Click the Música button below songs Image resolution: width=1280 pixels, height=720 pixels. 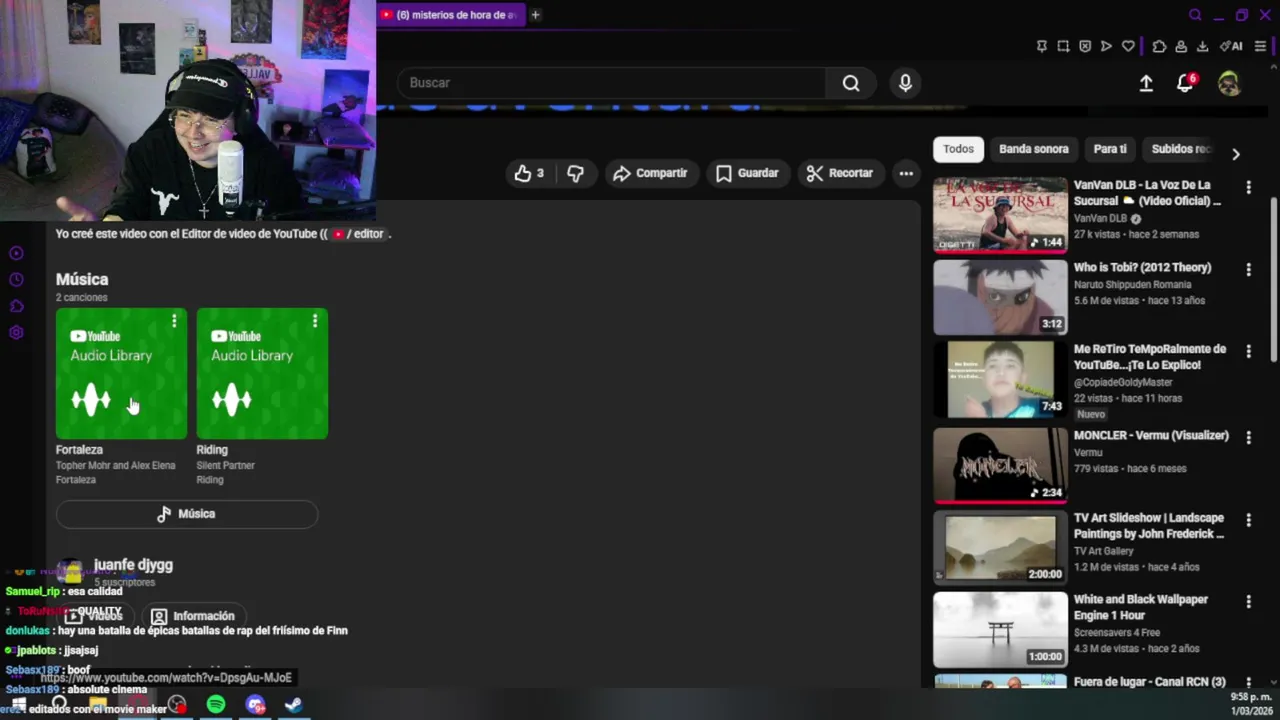(x=187, y=514)
